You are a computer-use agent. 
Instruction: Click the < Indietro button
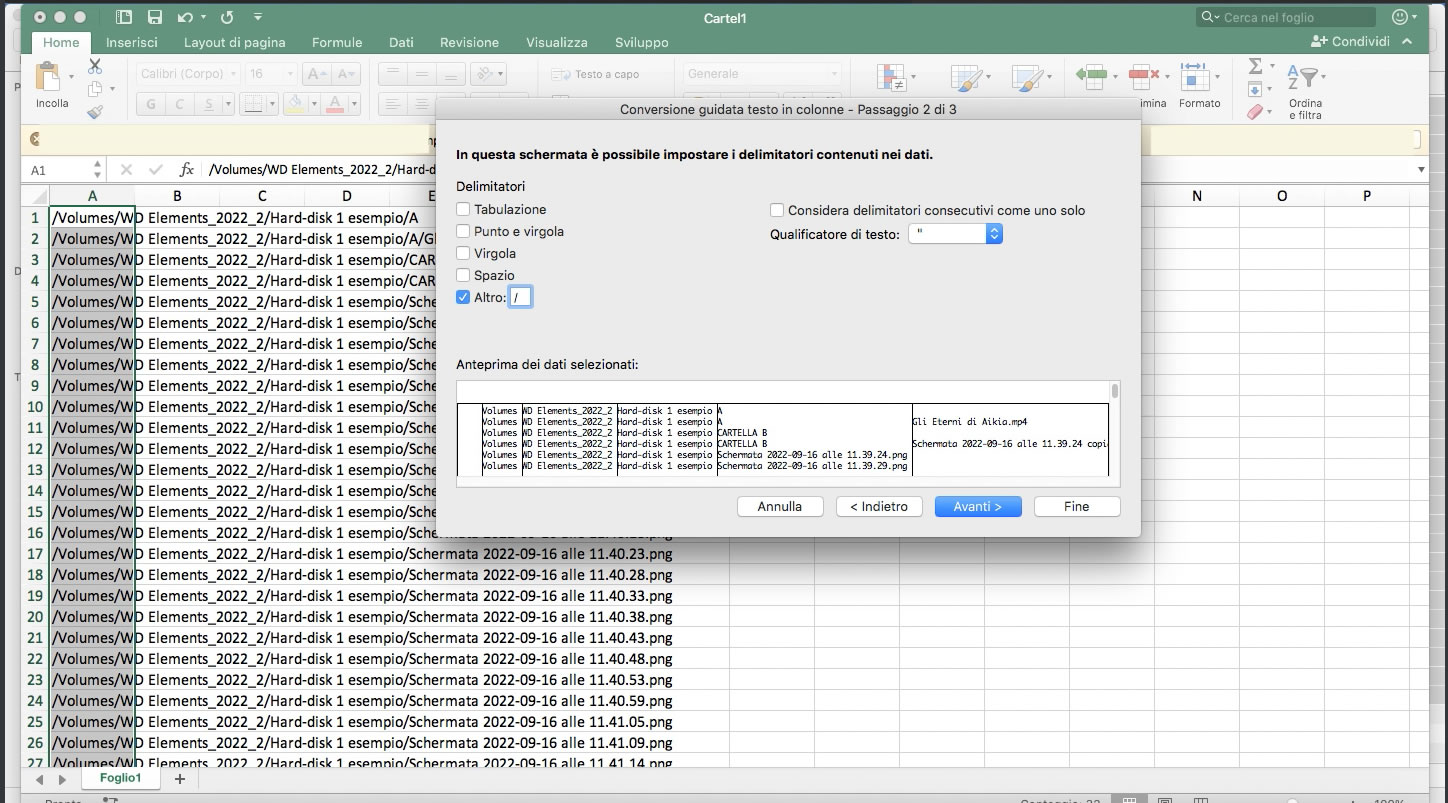point(879,506)
